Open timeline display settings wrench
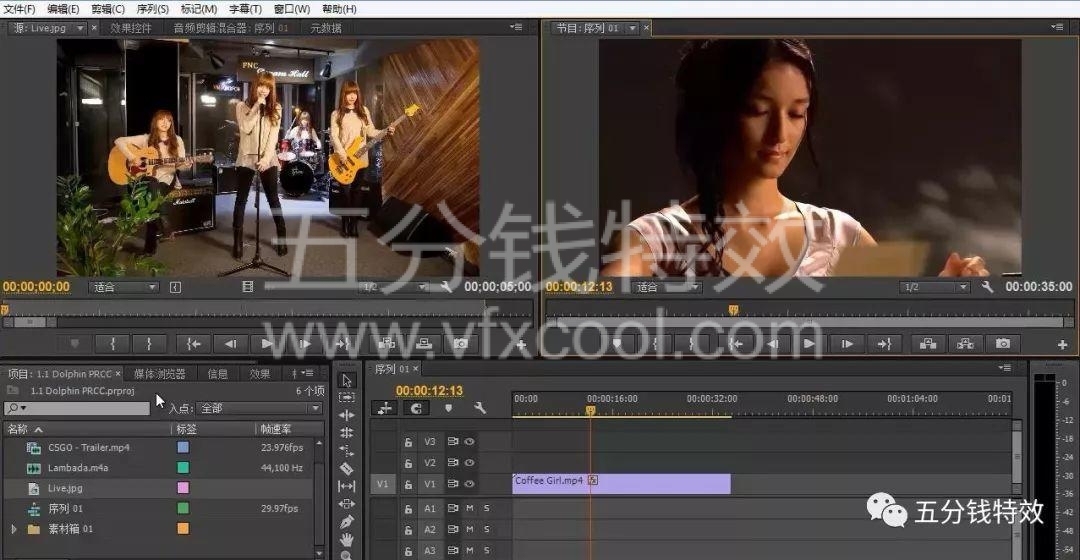 pyautogui.click(x=480, y=408)
